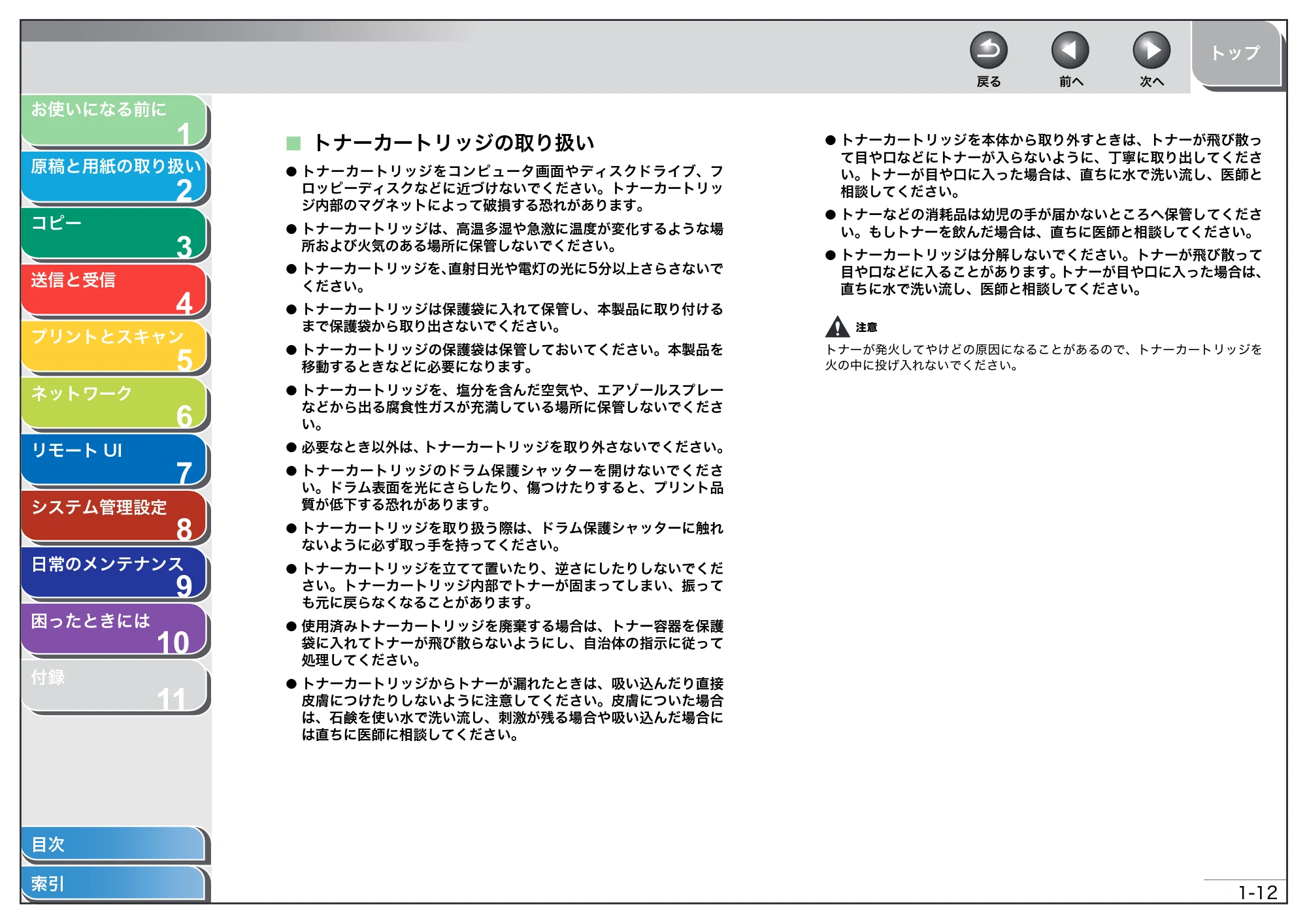Open 困ったときには chapter tab
1307x924 pixels.
click(x=114, y=631)
